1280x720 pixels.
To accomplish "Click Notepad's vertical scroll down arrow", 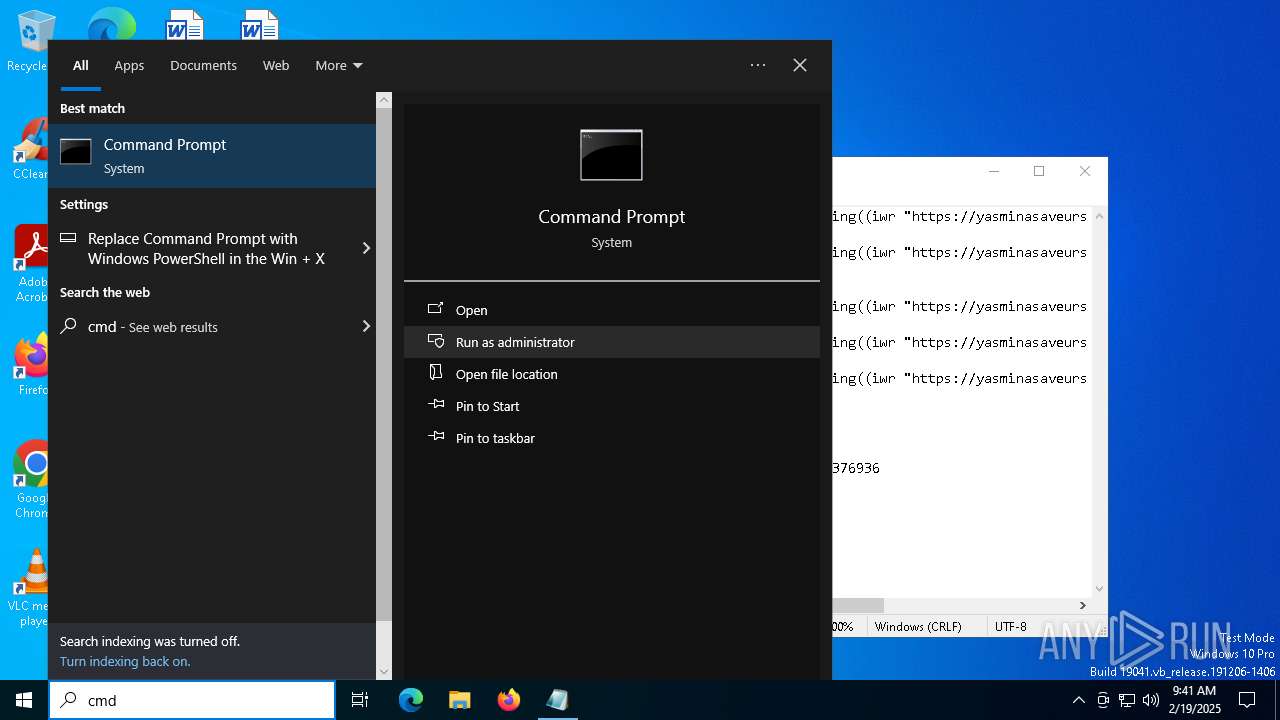I will pyautogui.click(x=1100, y=589).
